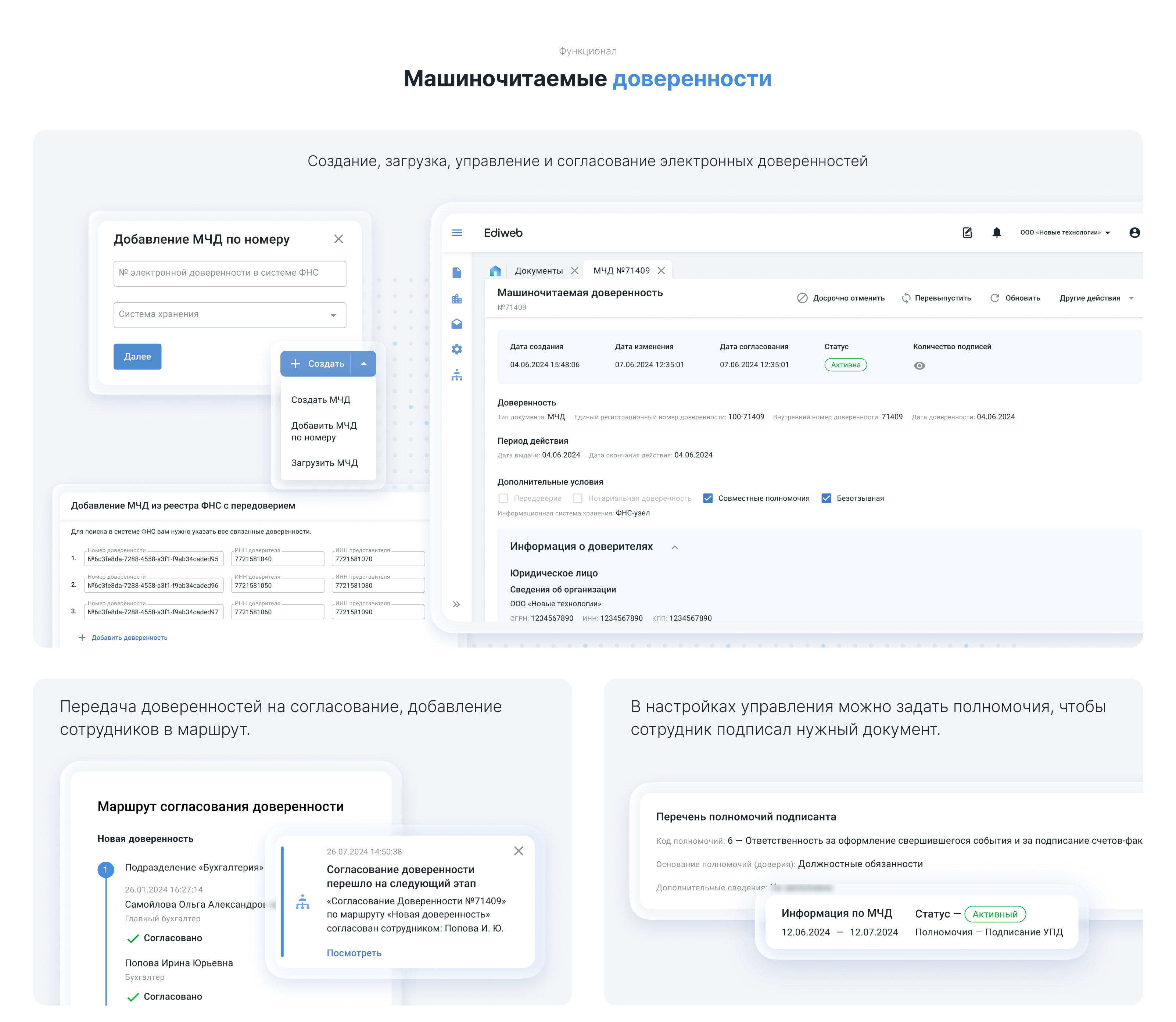Click the Обновить action

click(x=1015, y=298)
